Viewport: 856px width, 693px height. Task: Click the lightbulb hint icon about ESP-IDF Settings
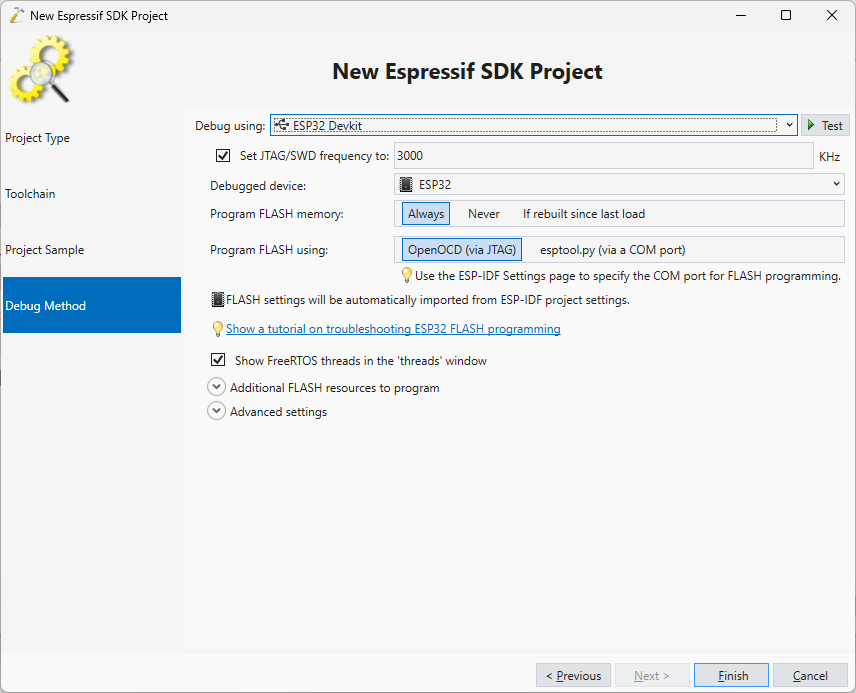(x=406, y=276)
